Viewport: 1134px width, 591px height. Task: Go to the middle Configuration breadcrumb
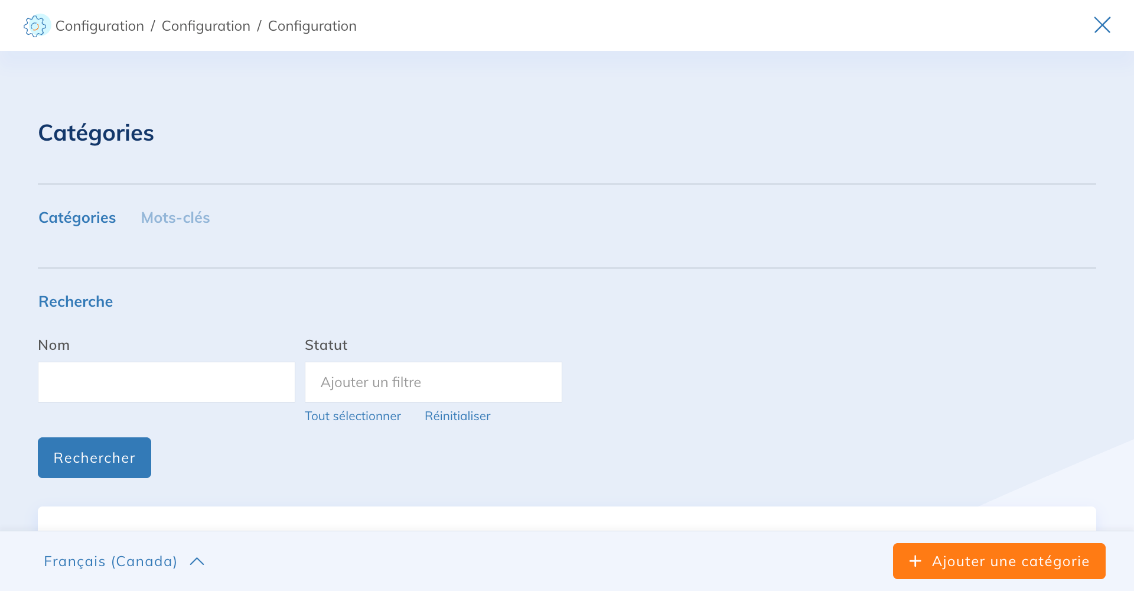[206, 26]
